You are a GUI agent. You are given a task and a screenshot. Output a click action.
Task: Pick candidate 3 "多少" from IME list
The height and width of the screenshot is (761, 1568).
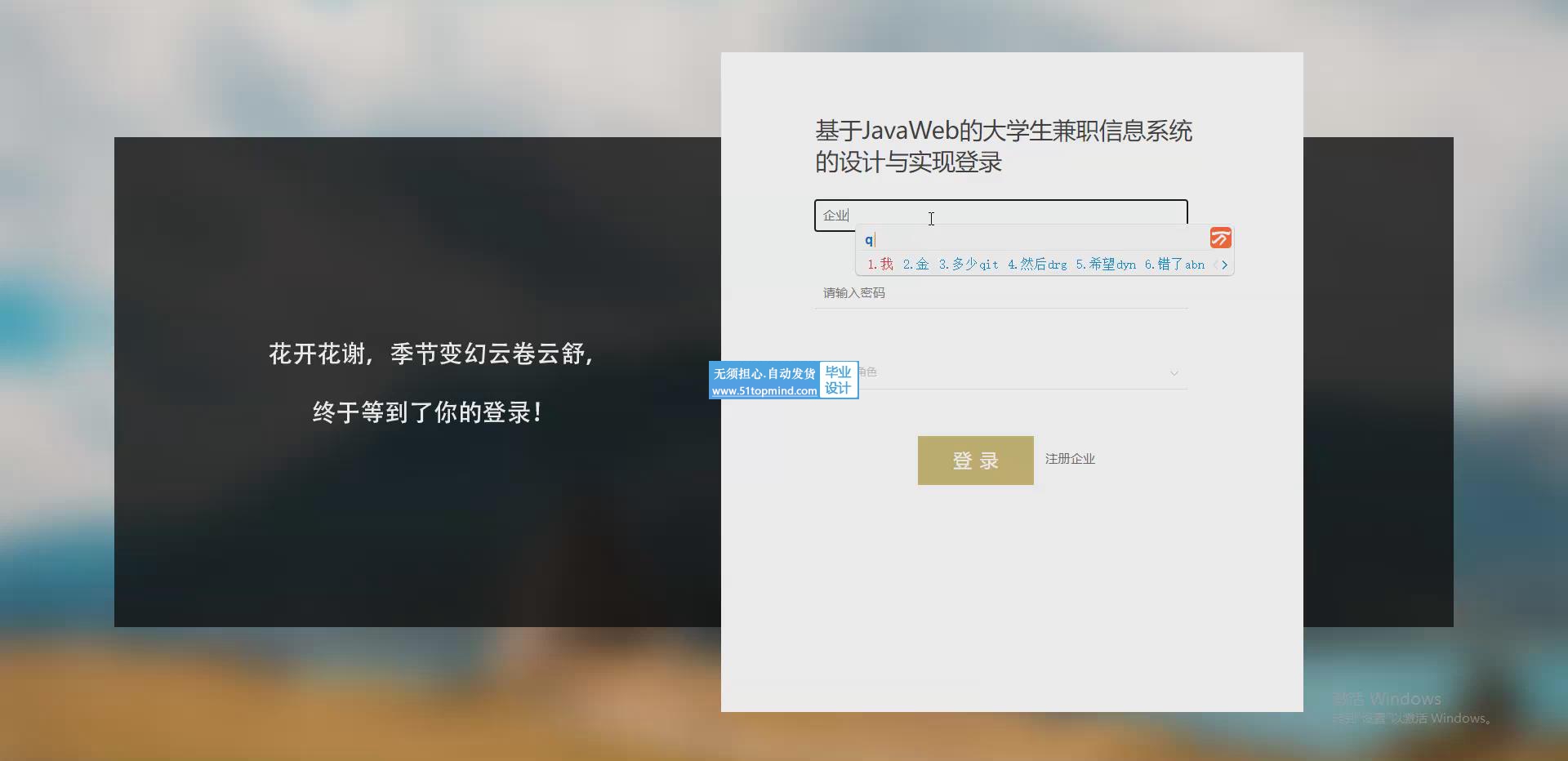click(969, 265)
